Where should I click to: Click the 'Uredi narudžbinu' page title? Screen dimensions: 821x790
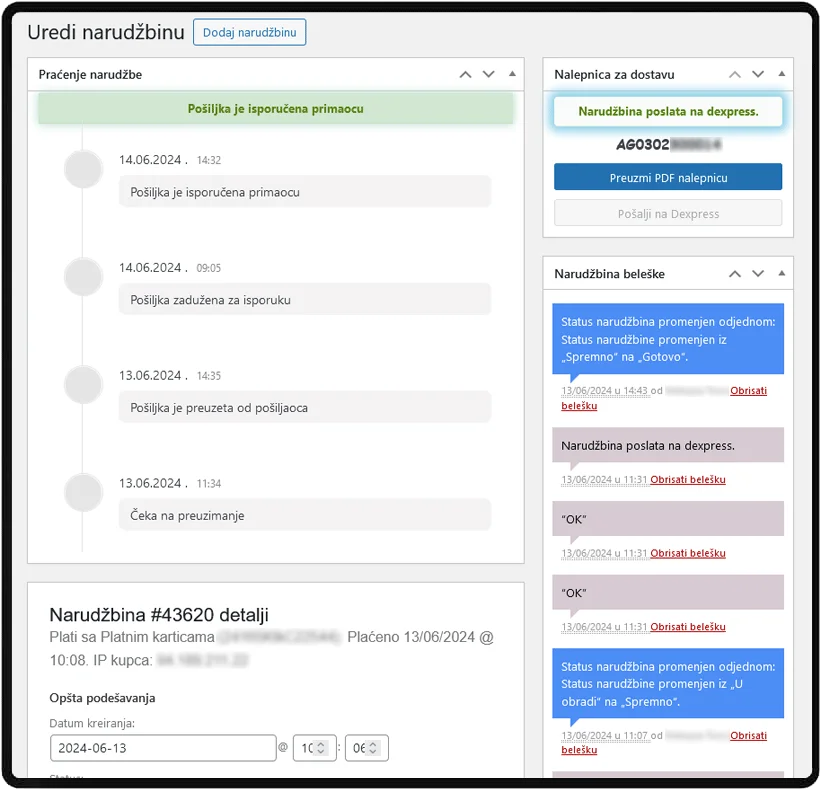pyautogui.click(x=106, y=32)
